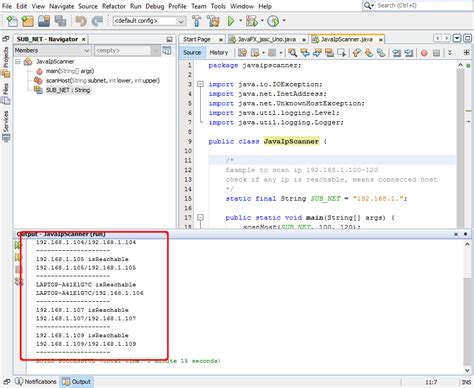
Task: Close the JavaIpScanner.java tab
Action: 380,40
